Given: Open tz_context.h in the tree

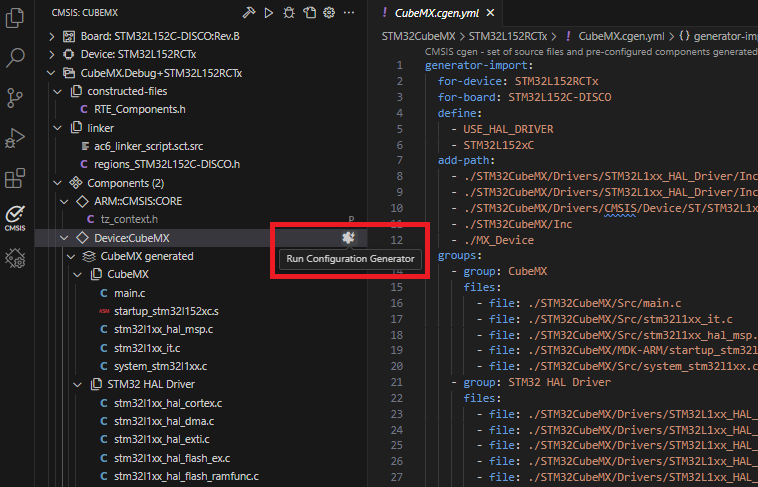Looking at the screenshot, I should tap(129, 220).
